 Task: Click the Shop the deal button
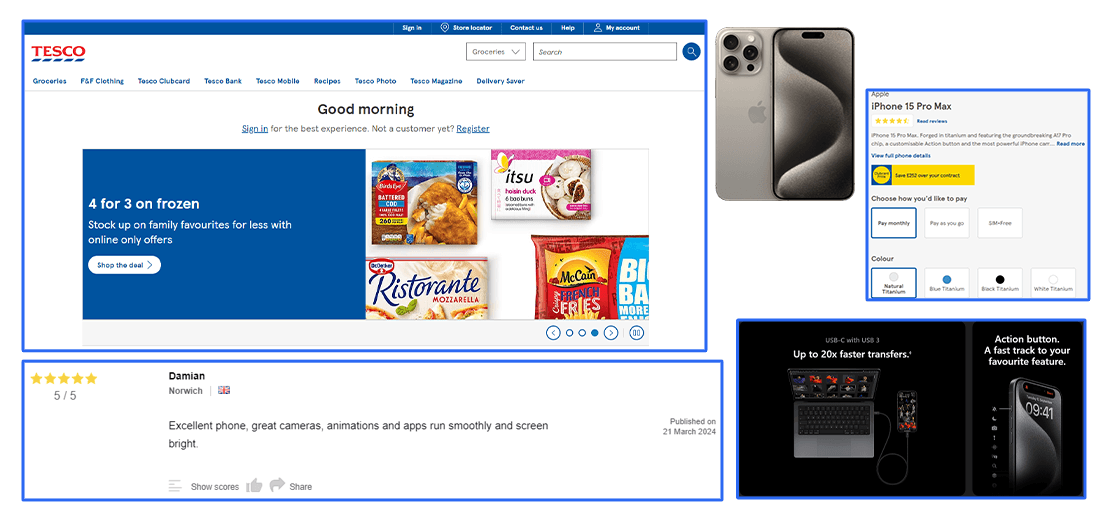tap(125, 265)
